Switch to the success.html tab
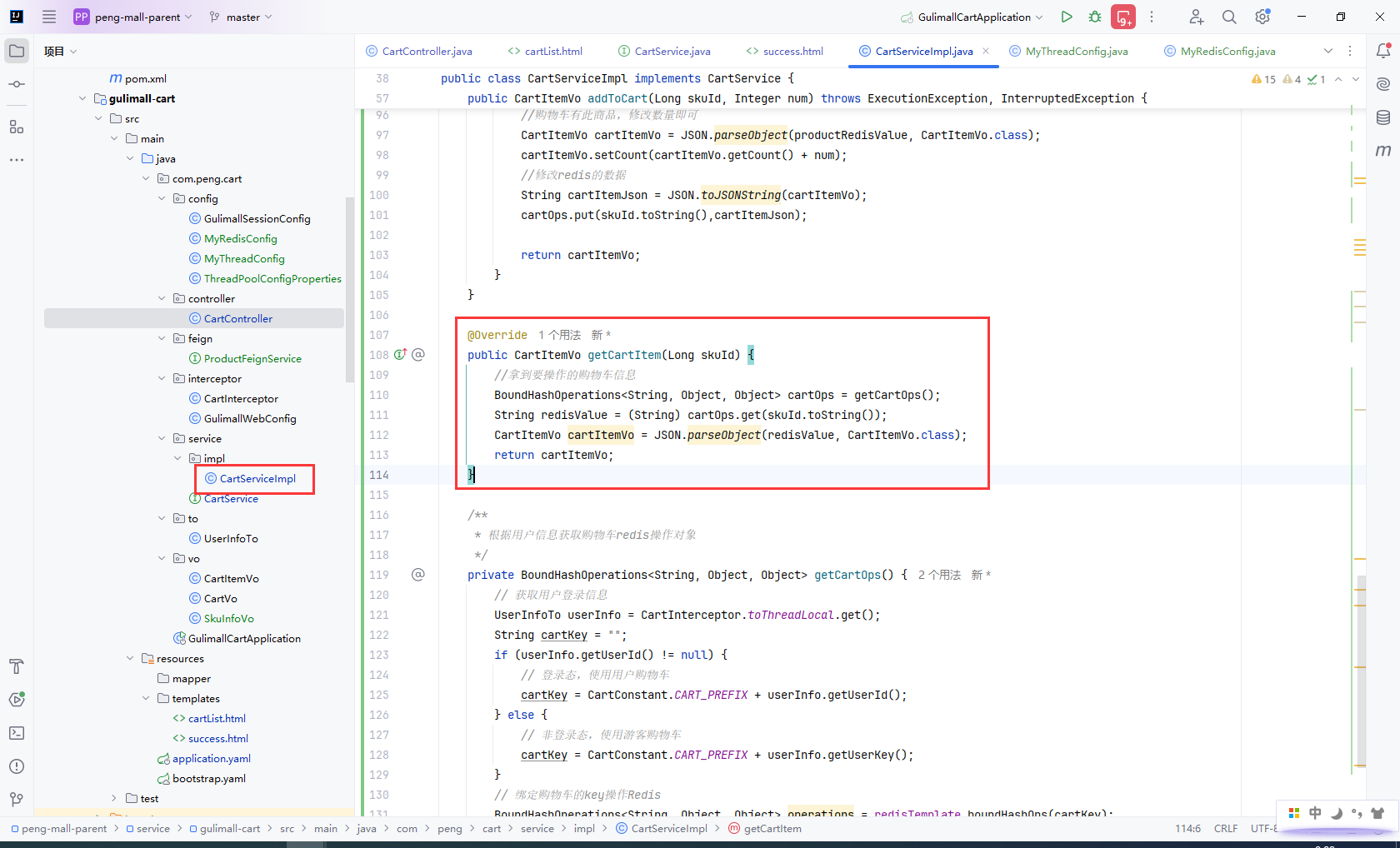The height and width of the screenshot is (848, 1400). pos(785,51)
